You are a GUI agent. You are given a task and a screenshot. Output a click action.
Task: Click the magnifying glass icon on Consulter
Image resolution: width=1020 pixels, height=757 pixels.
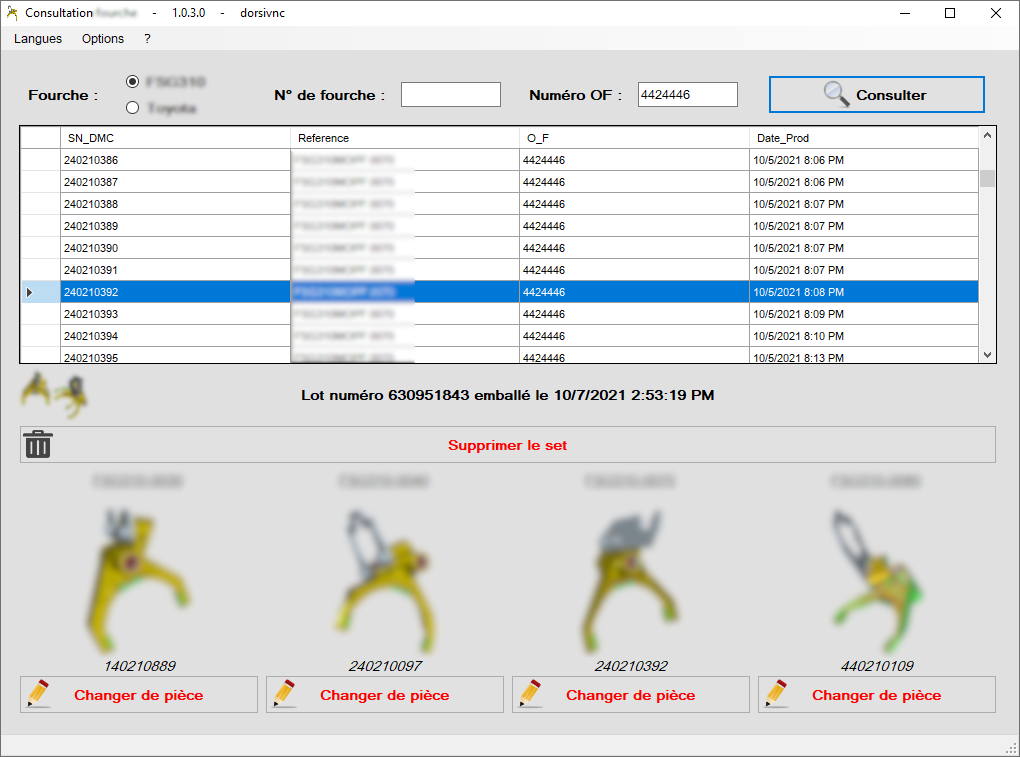(836, 94)
